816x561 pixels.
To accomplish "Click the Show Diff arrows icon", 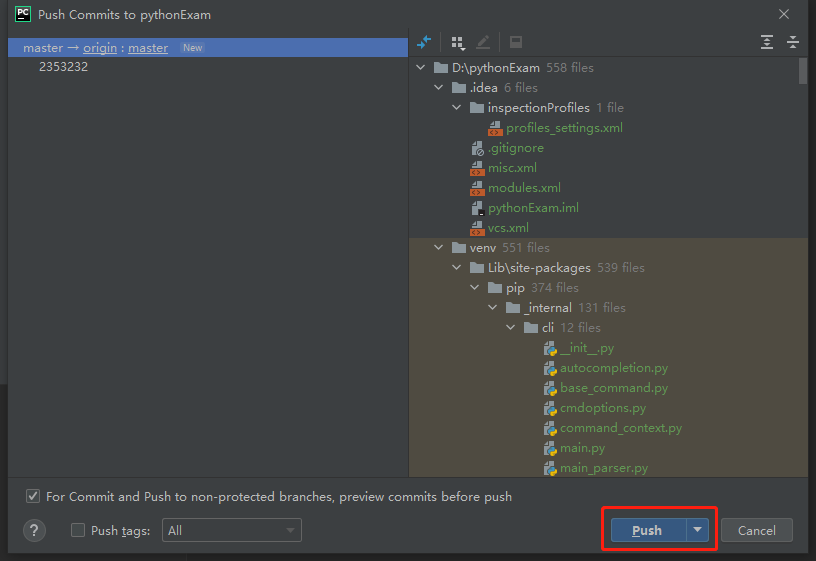I will [424, 42].
